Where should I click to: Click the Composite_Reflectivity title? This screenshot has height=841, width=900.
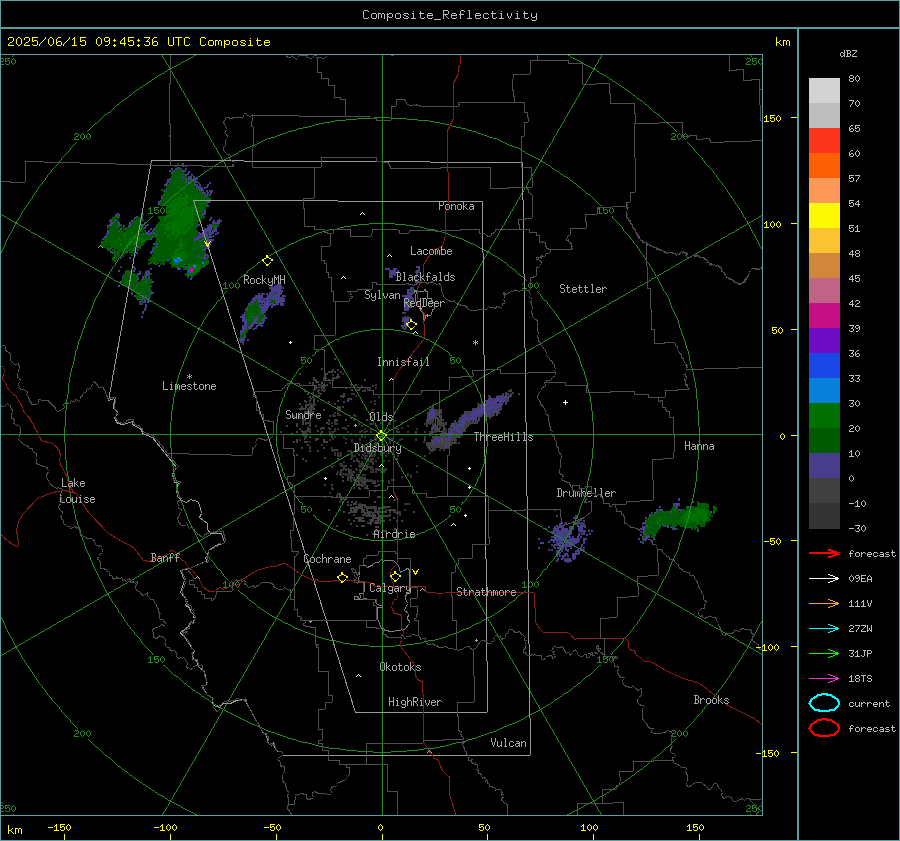click(x=450, y=15)
